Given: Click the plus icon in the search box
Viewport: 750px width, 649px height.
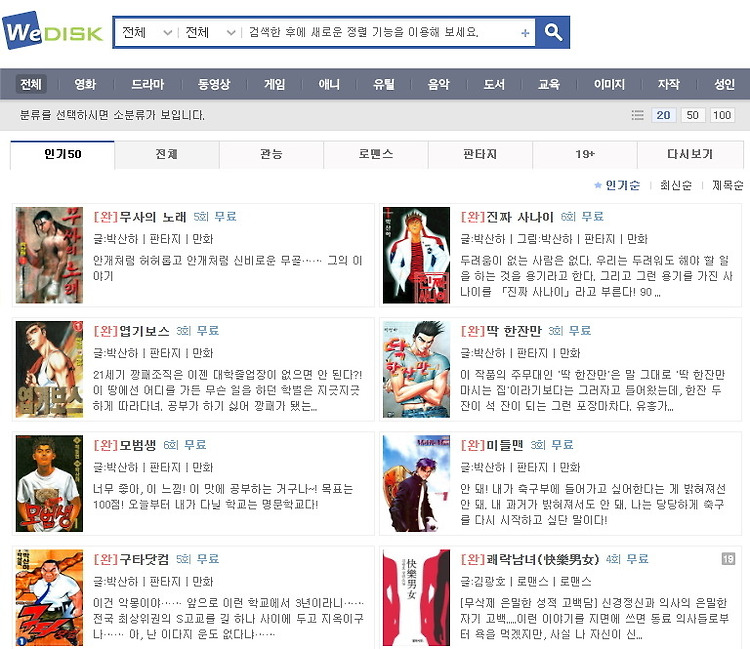Looking at the screenshot, I should (x=525, y=33).
